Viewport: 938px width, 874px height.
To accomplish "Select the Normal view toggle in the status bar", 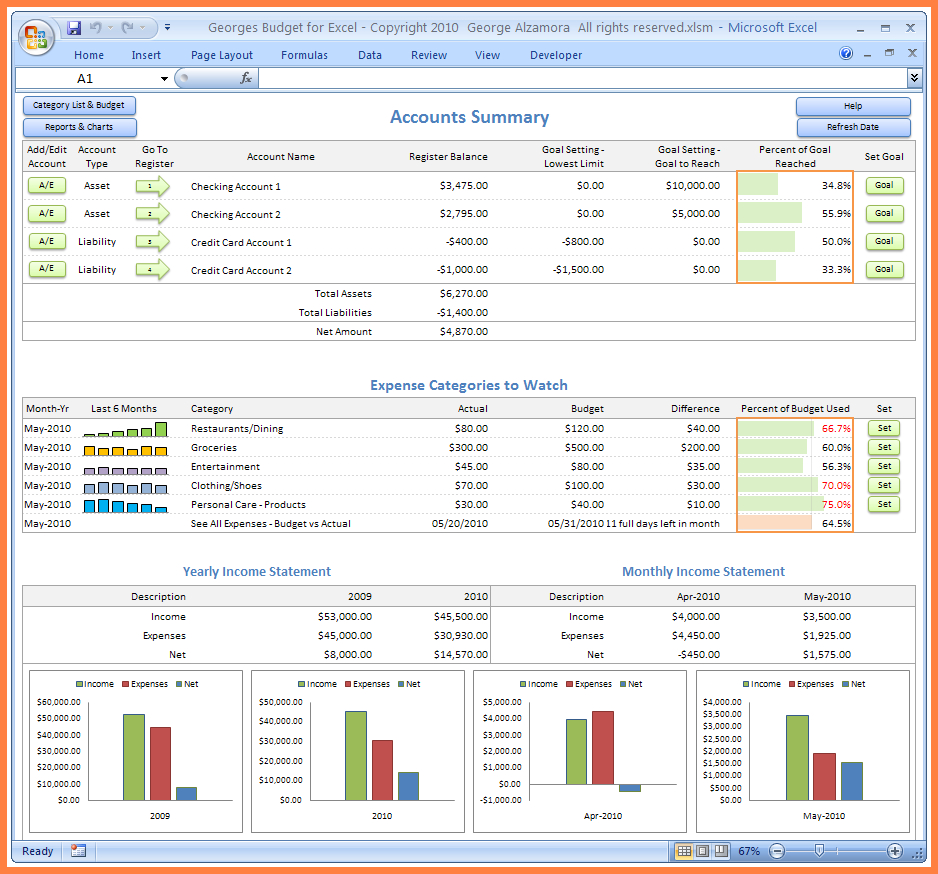I will pos(683,851).
